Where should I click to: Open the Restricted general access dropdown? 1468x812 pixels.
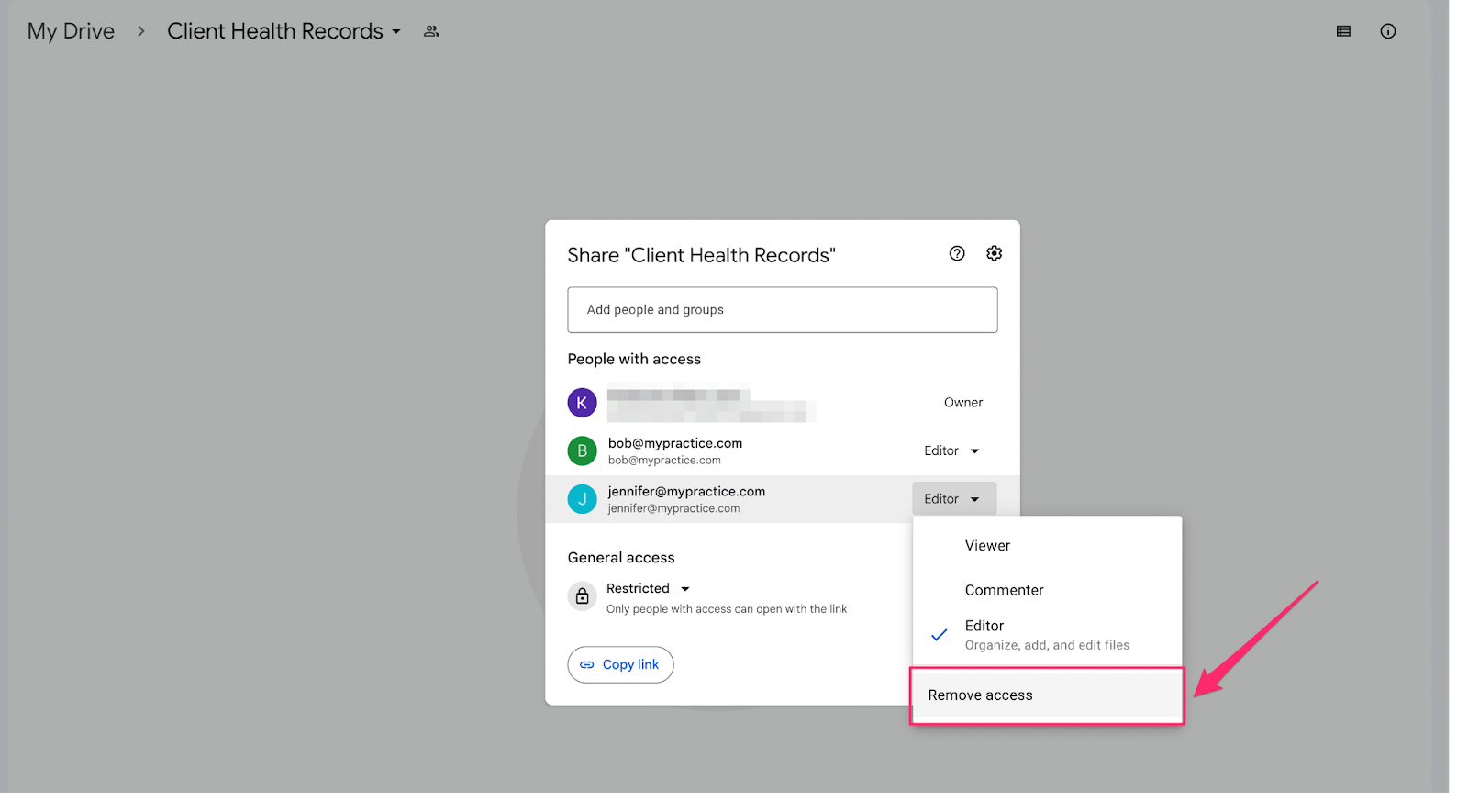tap(648, 588)
